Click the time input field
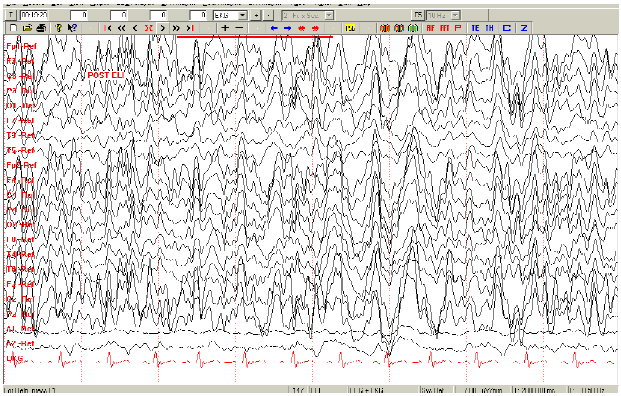 pos(34,15)
